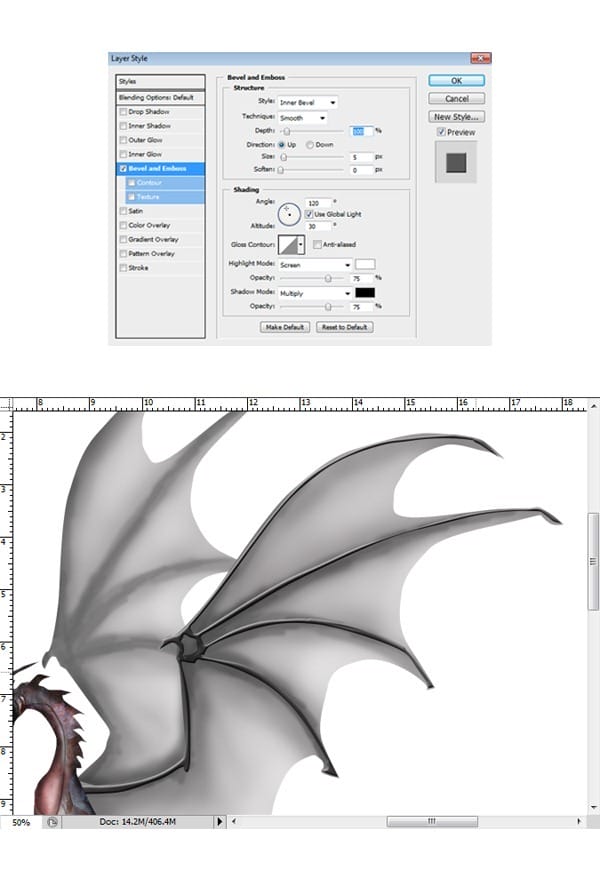
Task: Click Make Default button
Action: pos(284,327)
